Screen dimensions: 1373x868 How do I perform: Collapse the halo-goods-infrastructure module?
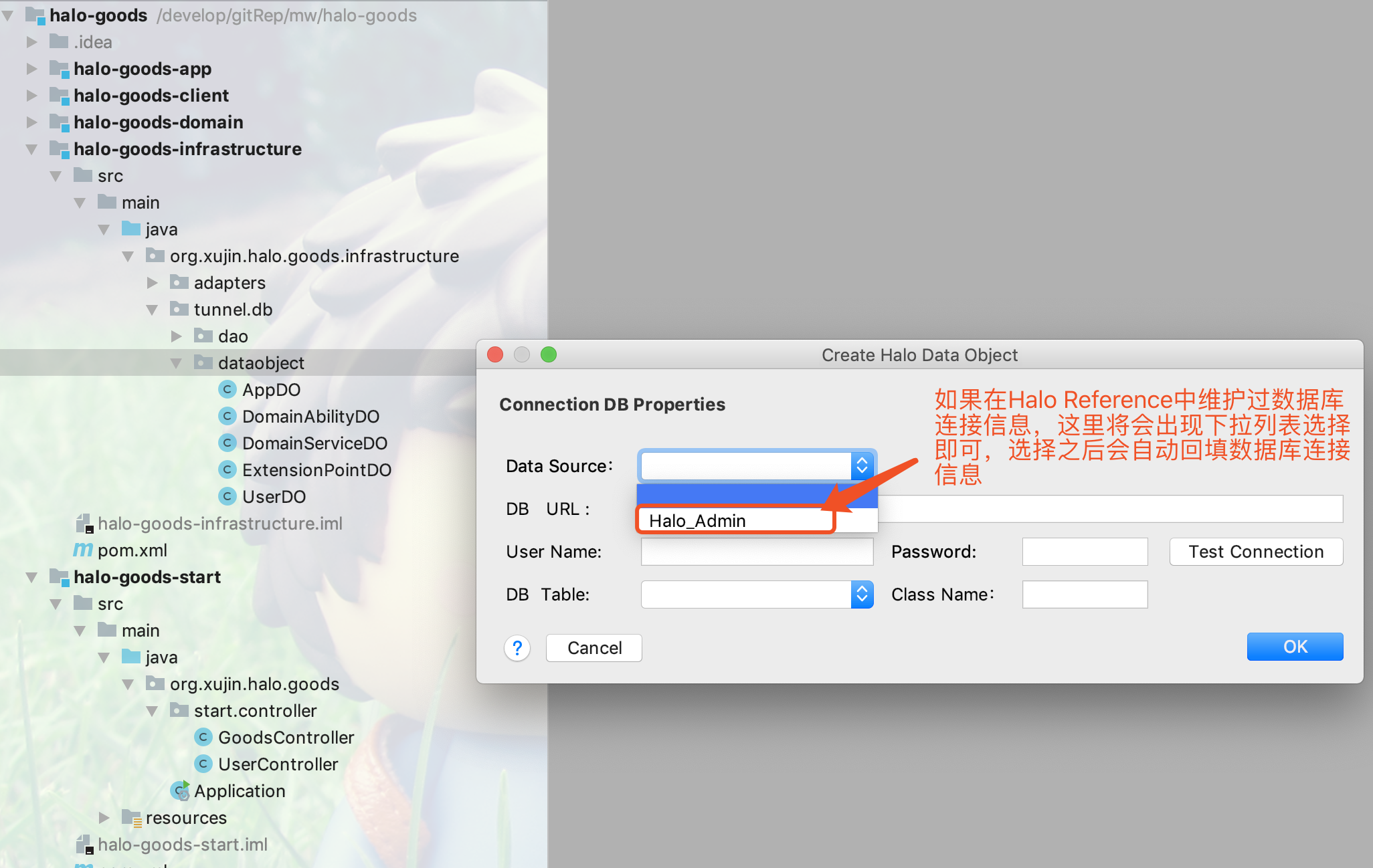(x=31, y=149)
